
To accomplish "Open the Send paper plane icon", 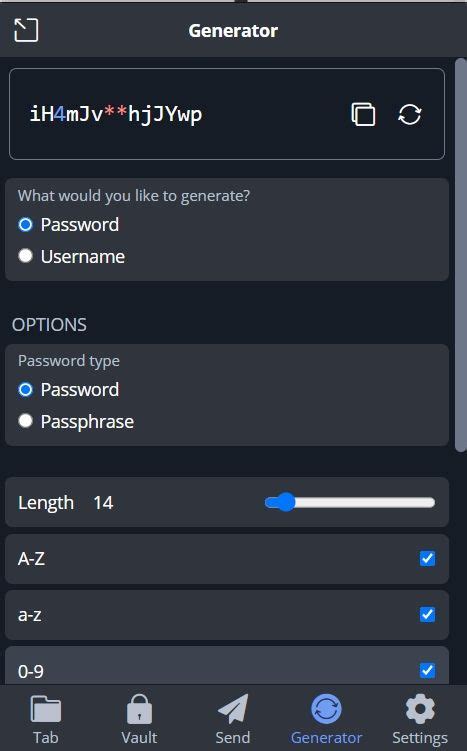I will (x=233, y=709).
